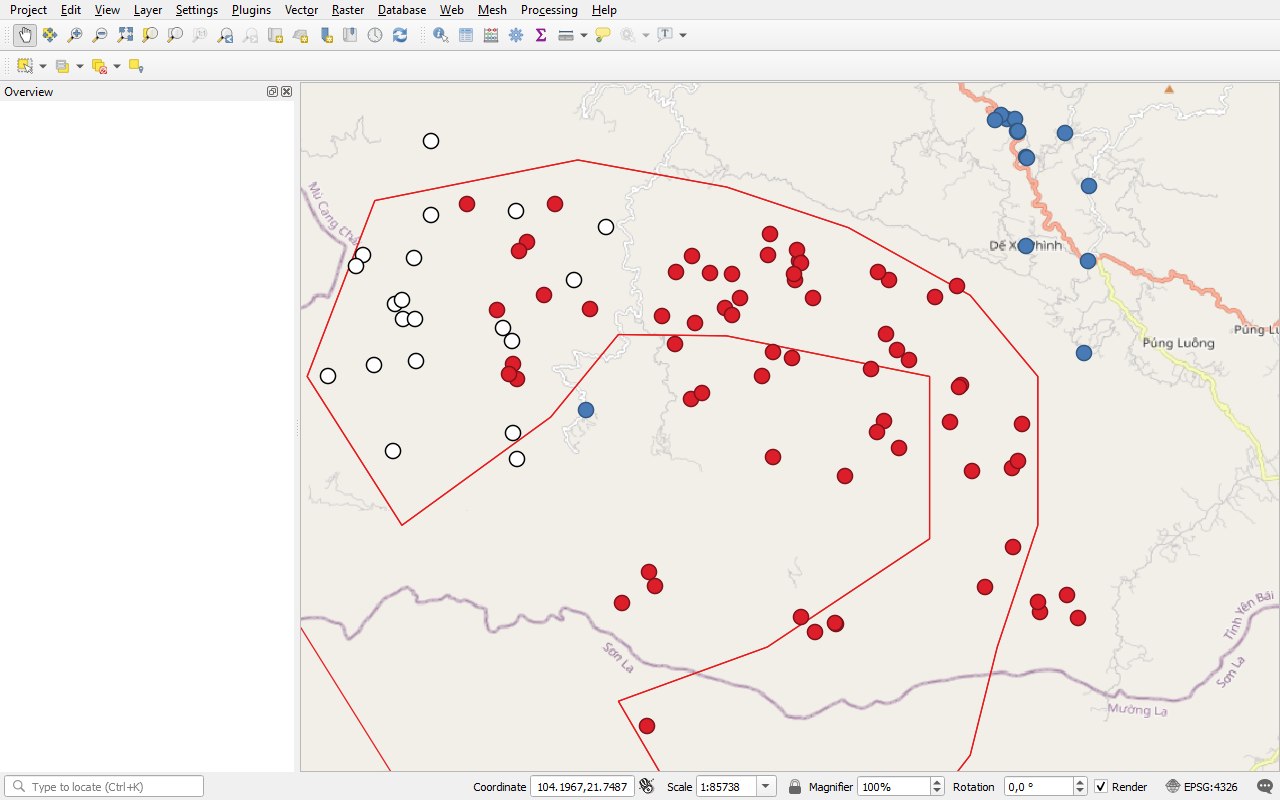Click Pan Map to Selection icon
The height and width of the screenshot is (800, 1280).
50,35
